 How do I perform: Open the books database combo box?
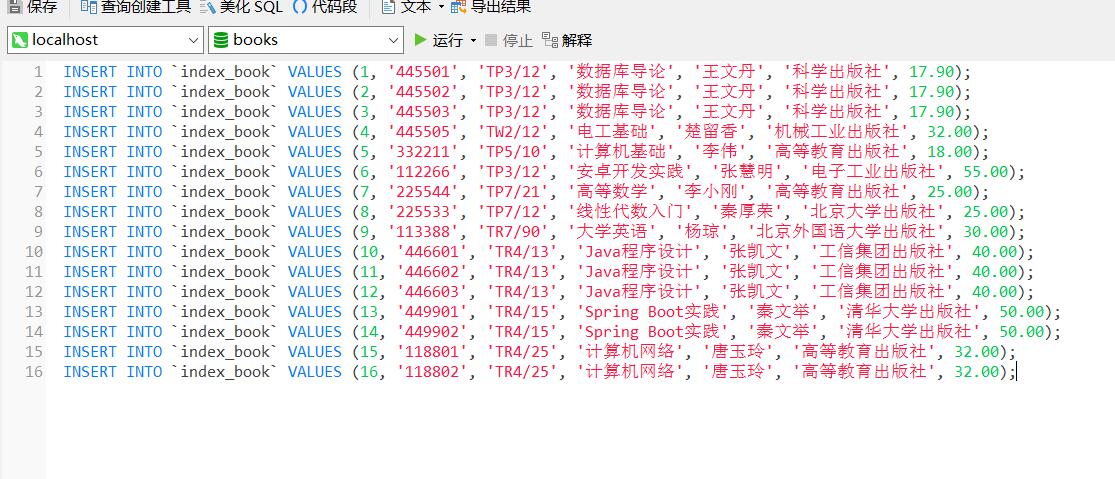pos(306,40)
